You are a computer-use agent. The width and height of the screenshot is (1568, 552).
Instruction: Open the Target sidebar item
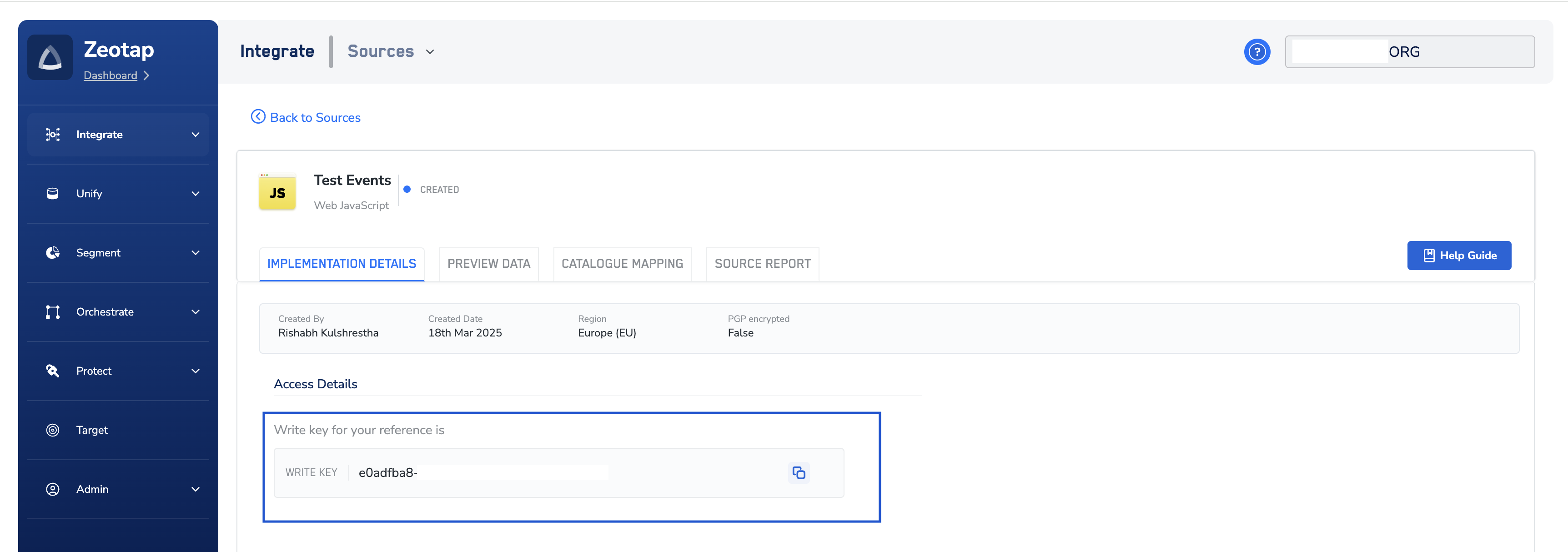92,430
